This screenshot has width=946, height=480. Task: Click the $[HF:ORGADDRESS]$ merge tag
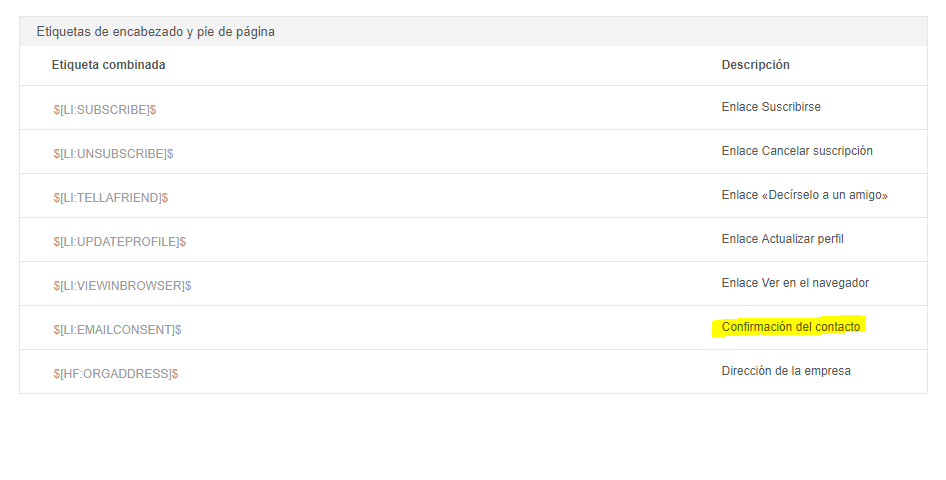(116, 373)
